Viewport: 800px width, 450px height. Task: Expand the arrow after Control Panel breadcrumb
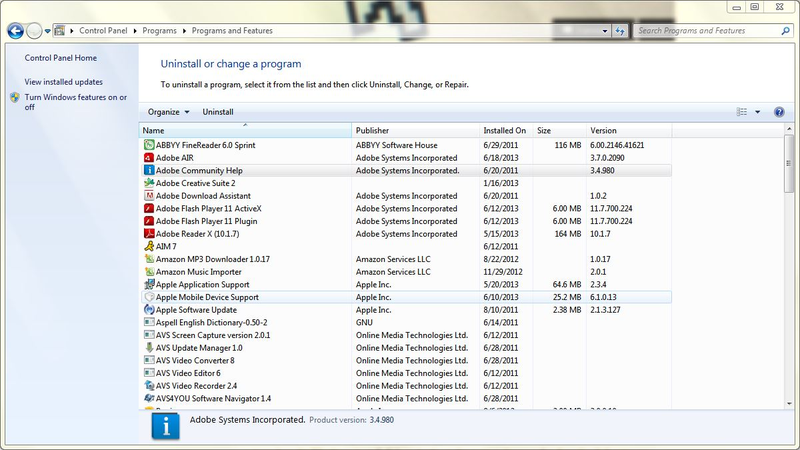pyautogui.click(x=135, y=31)
